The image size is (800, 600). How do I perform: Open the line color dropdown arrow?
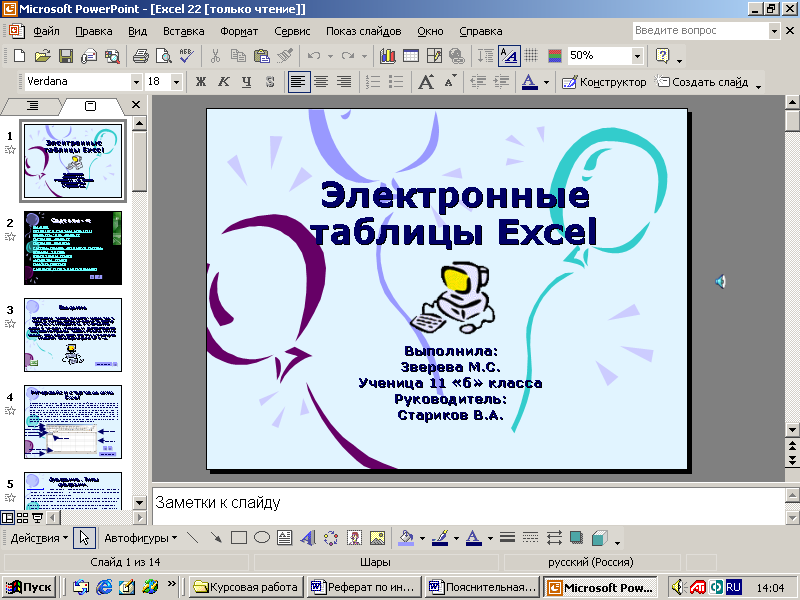456,538
